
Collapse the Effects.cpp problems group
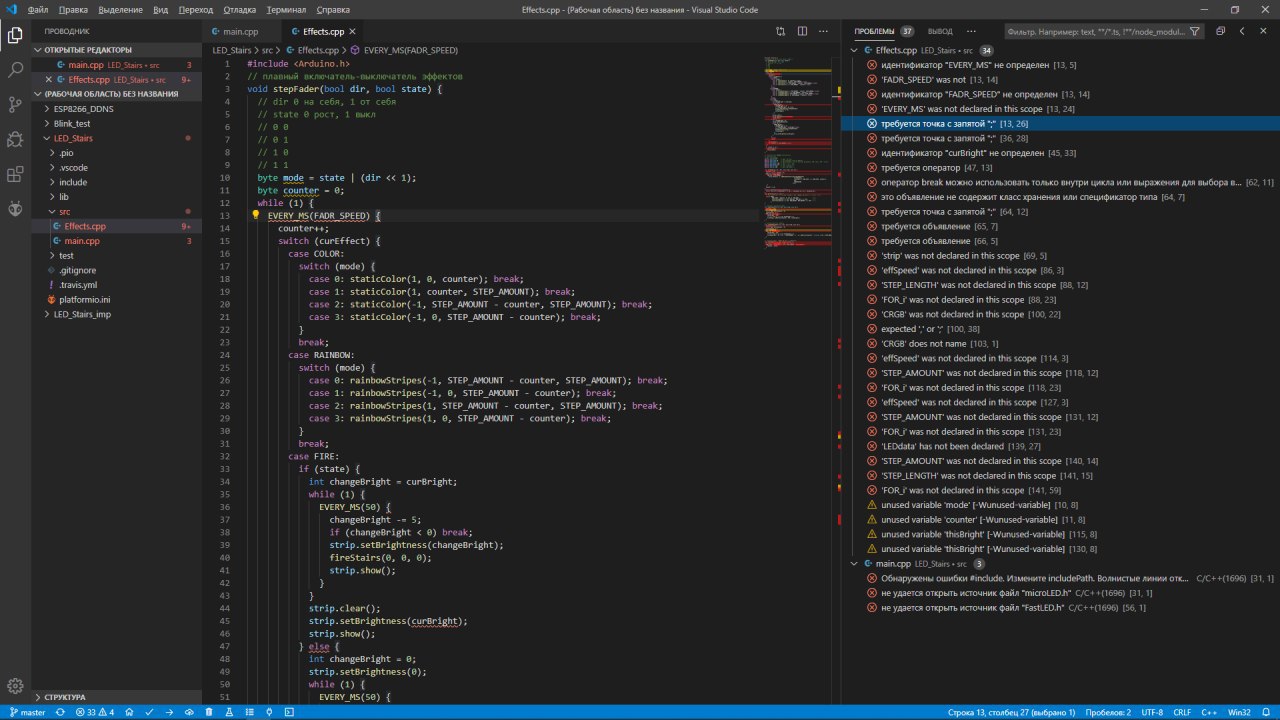coord(854,50)
